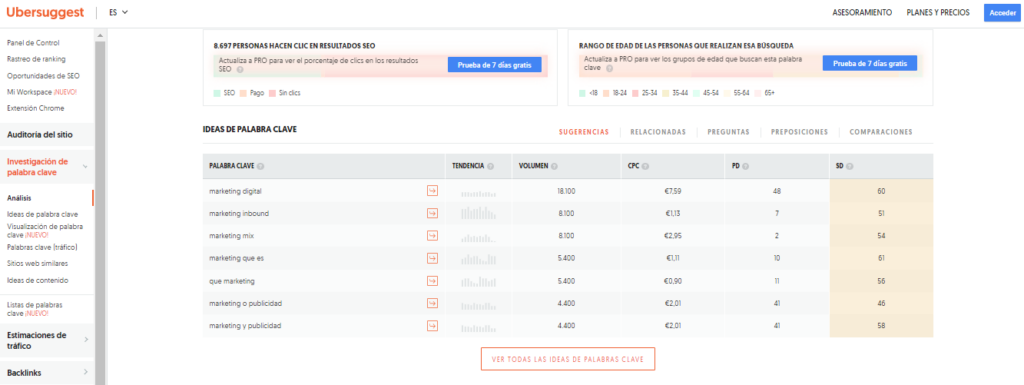
Task: Click the volume value 18.100
Action: point(566,191)
